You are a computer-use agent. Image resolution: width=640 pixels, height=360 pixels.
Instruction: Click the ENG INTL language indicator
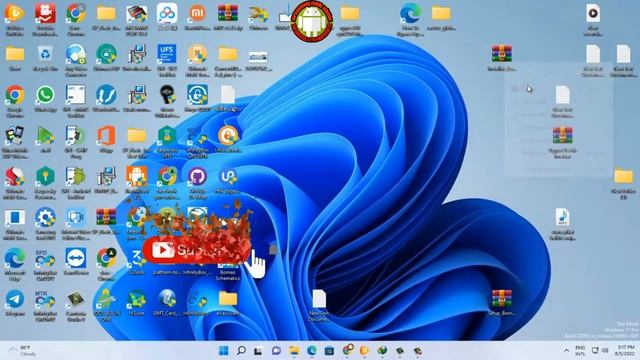(580, 351)
